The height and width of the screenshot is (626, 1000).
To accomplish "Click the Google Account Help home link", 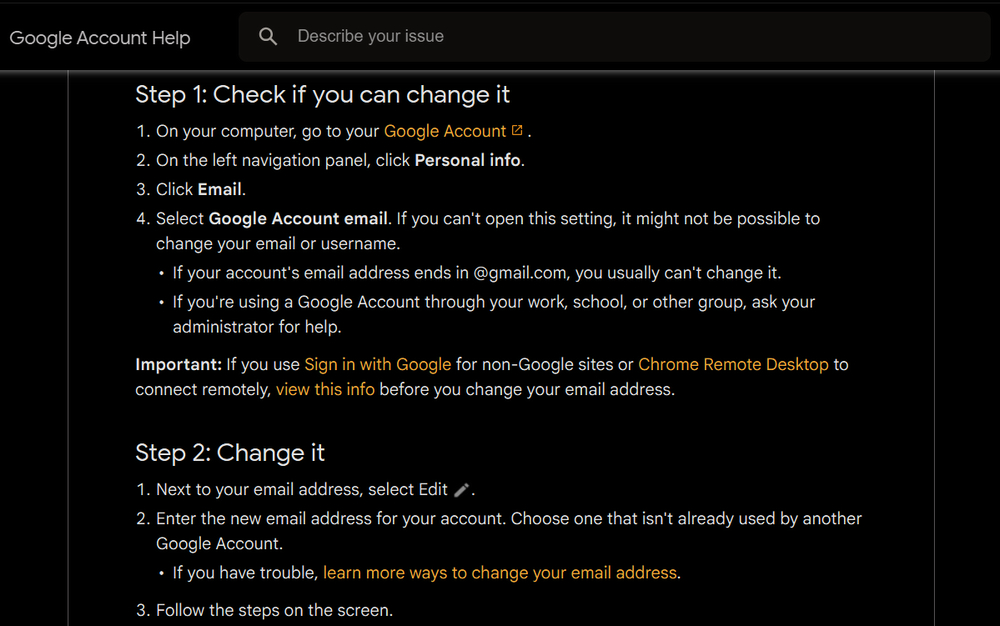I will pyautogui.click(x=100, y=37).
